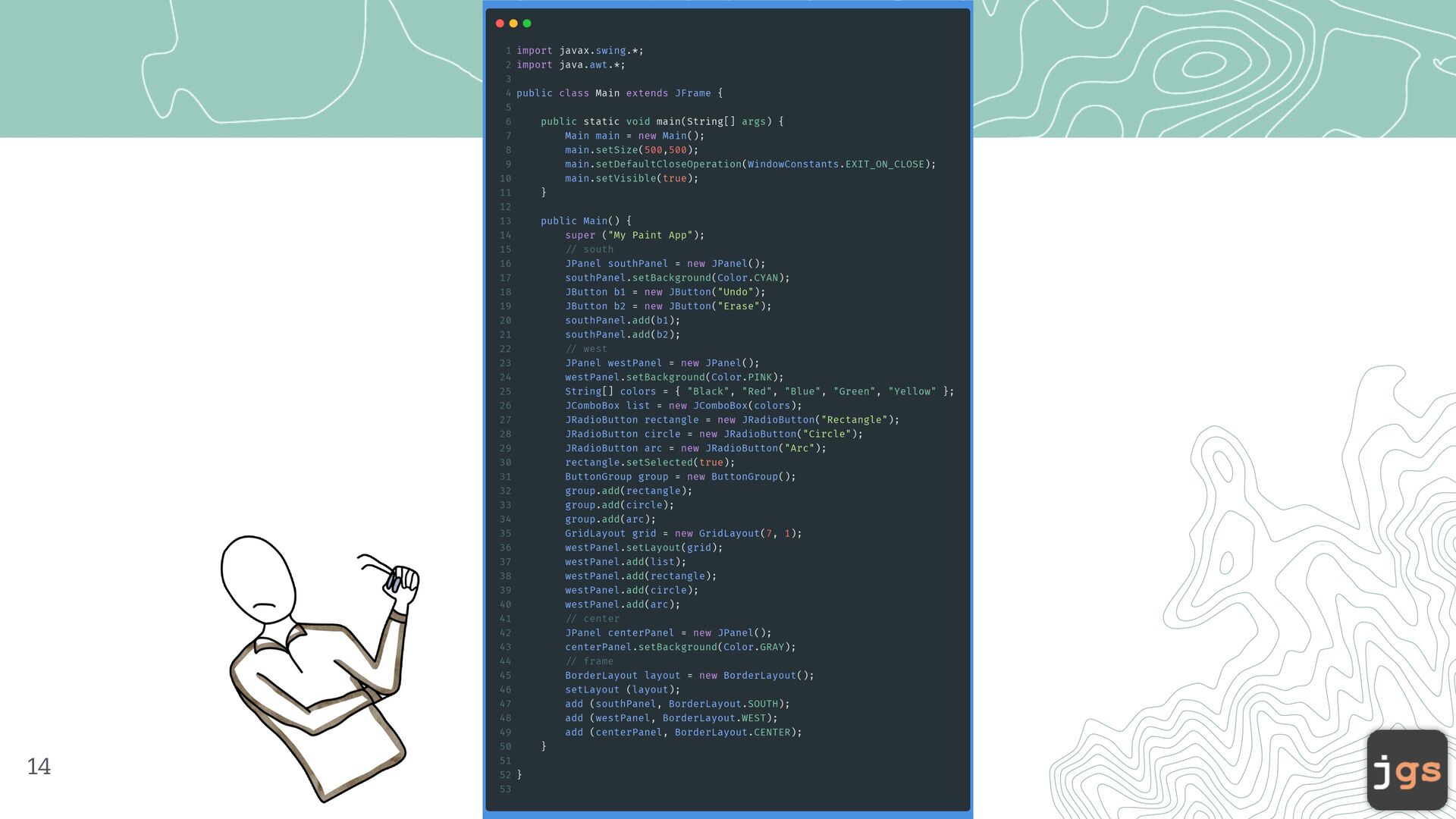Click the line 'main.setVisible(true);'
The height and width of the screenshot is (819, 1456).
coord(632,178)
